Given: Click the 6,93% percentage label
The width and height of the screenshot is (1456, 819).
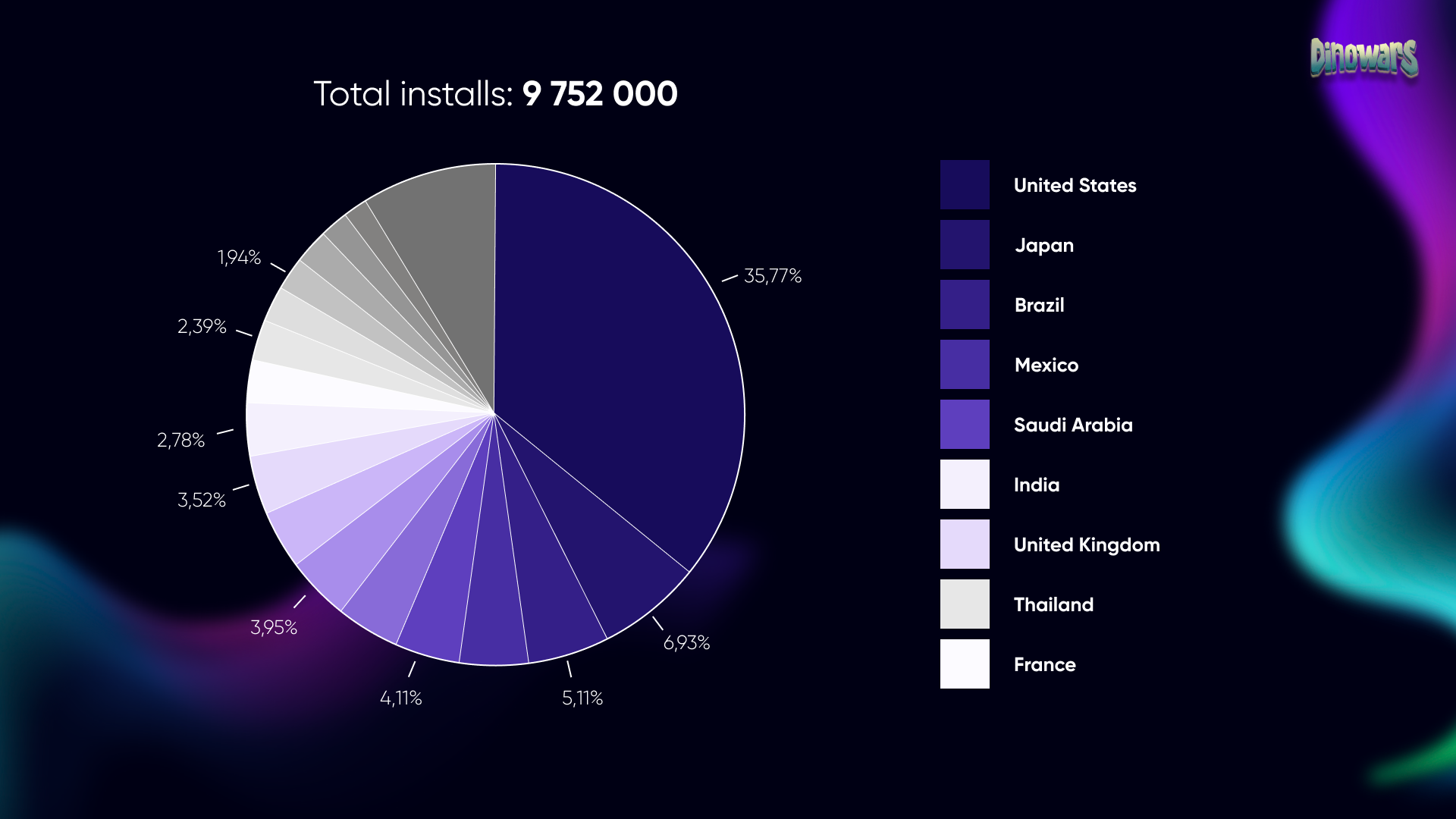Looking at the screenshot, I should coord(686,643).
